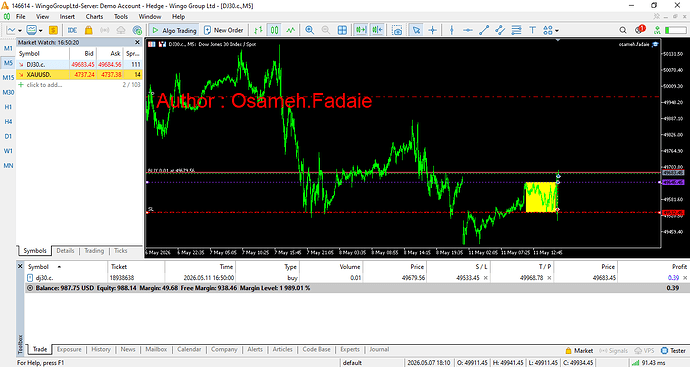This screenshot has height=367, width=690.
Task: Show Market Watch via dollar icon
Action: point(53,30)
